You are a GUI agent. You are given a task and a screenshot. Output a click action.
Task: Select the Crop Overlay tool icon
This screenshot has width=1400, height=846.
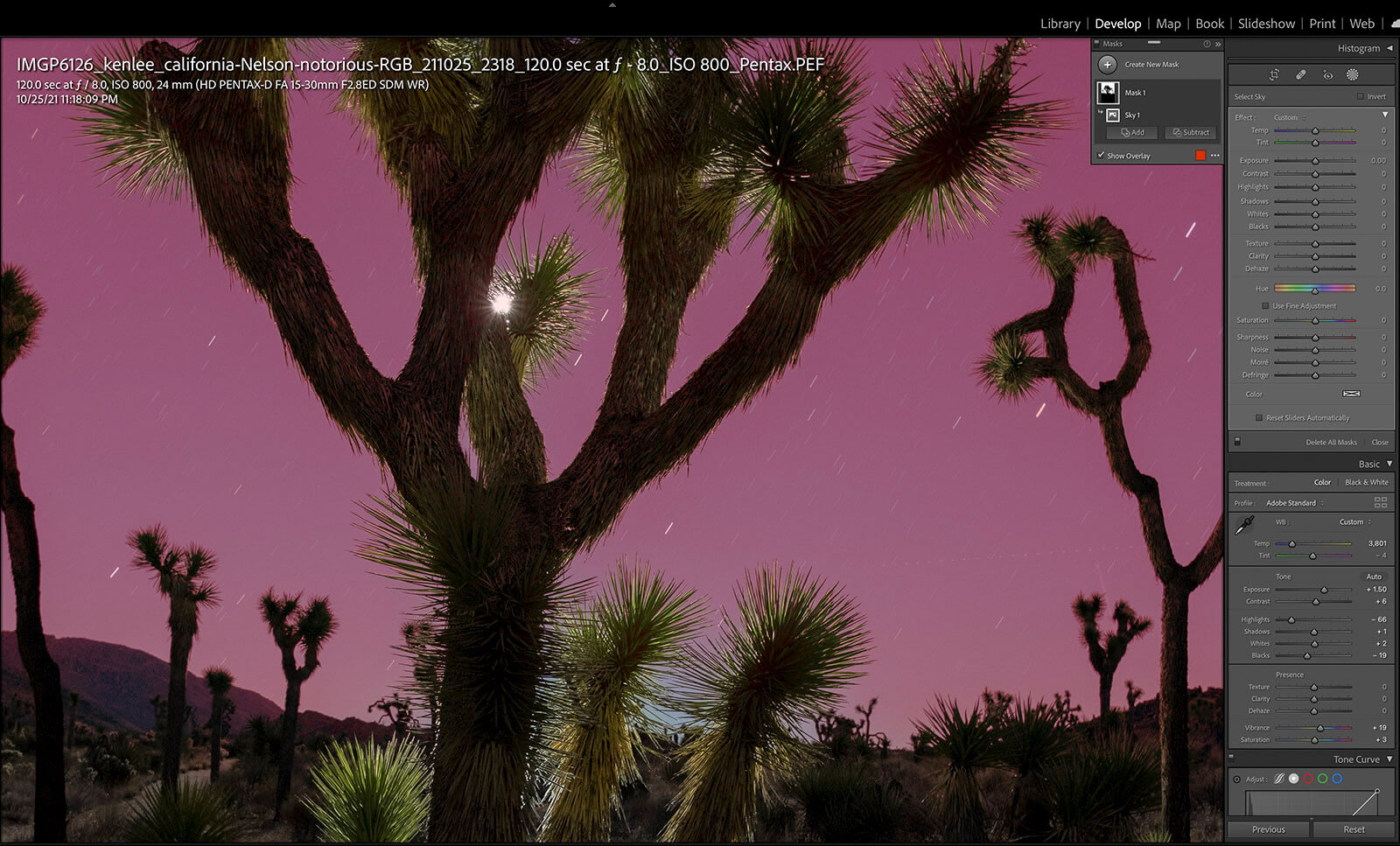pyautogui.click(x=1274, y=75)
